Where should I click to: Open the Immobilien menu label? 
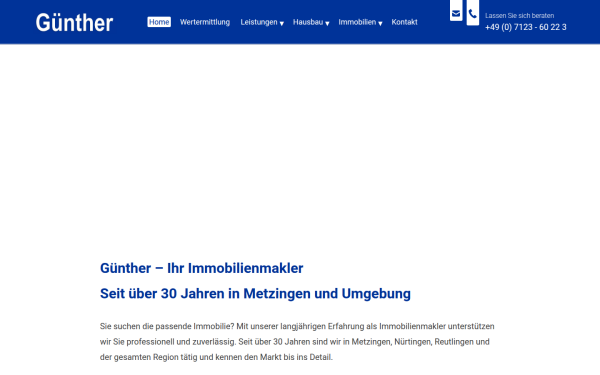(x=357, y=22)
